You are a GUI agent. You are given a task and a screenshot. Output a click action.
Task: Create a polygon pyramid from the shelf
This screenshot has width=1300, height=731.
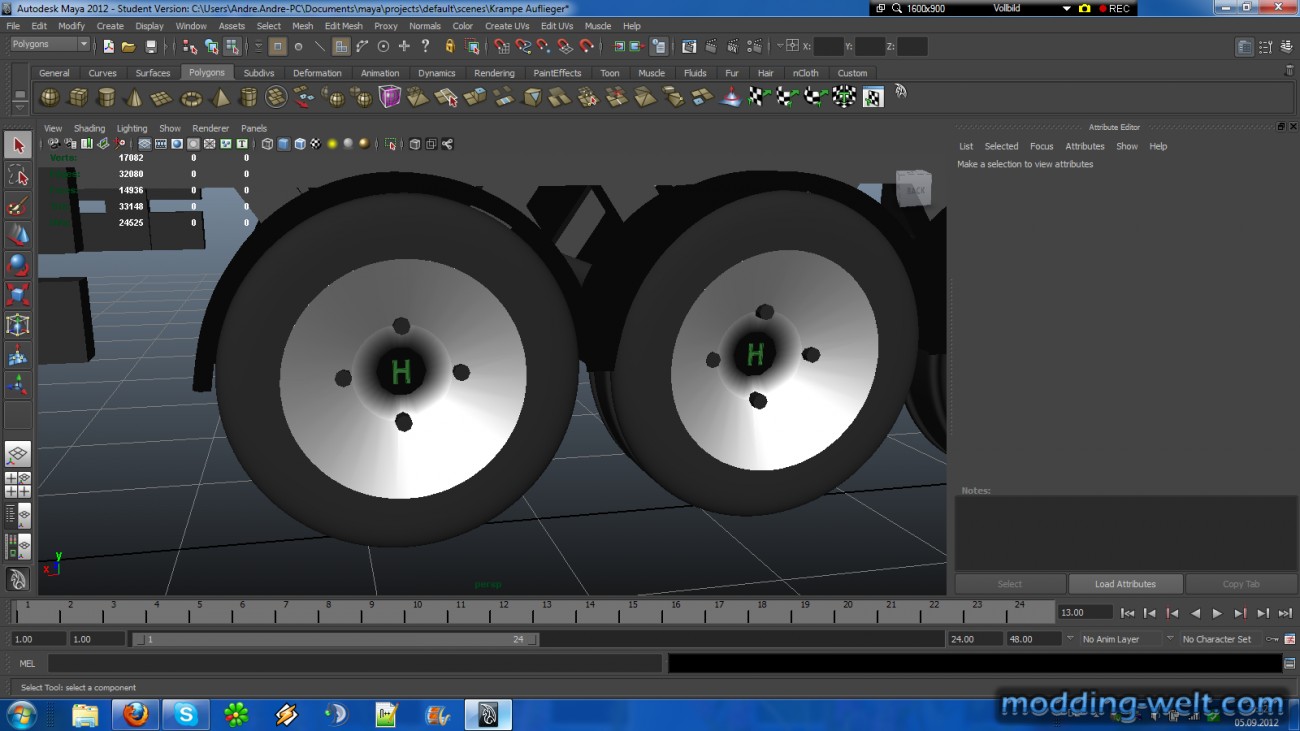(219, 97)
